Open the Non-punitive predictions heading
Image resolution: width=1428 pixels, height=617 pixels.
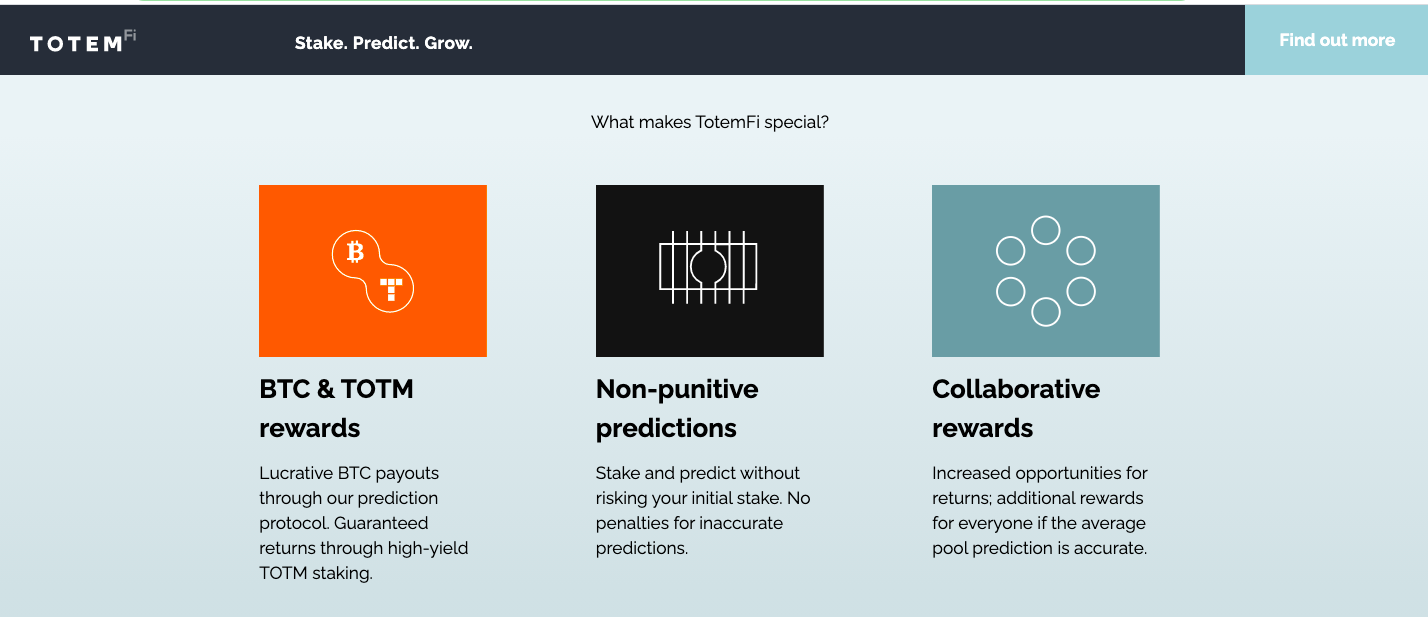click(677, 408)
